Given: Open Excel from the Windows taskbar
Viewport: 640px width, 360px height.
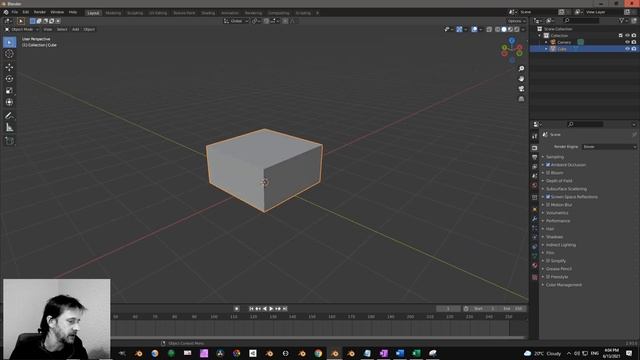Looking at the screenshot, I should (x=416, y=353).
